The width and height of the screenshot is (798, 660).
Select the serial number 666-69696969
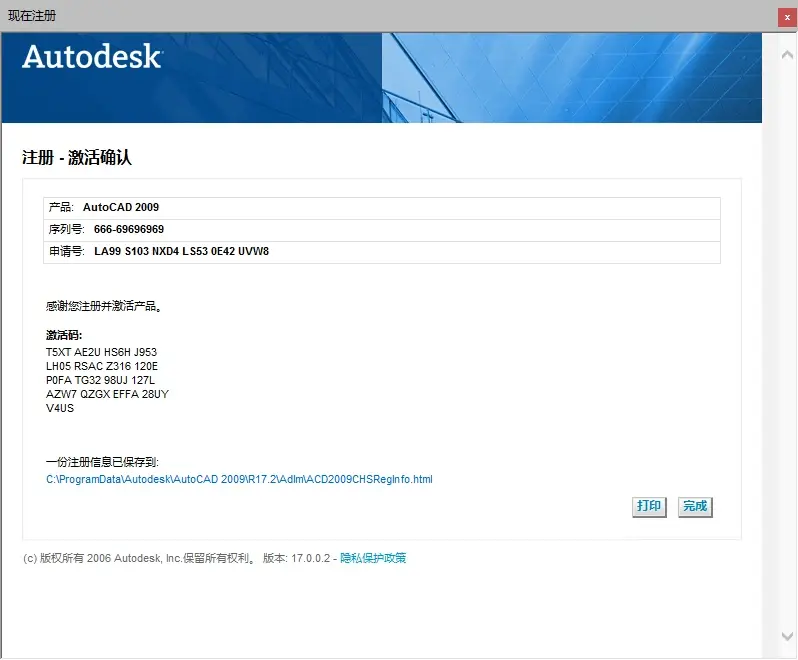click(x=129, y=229)
